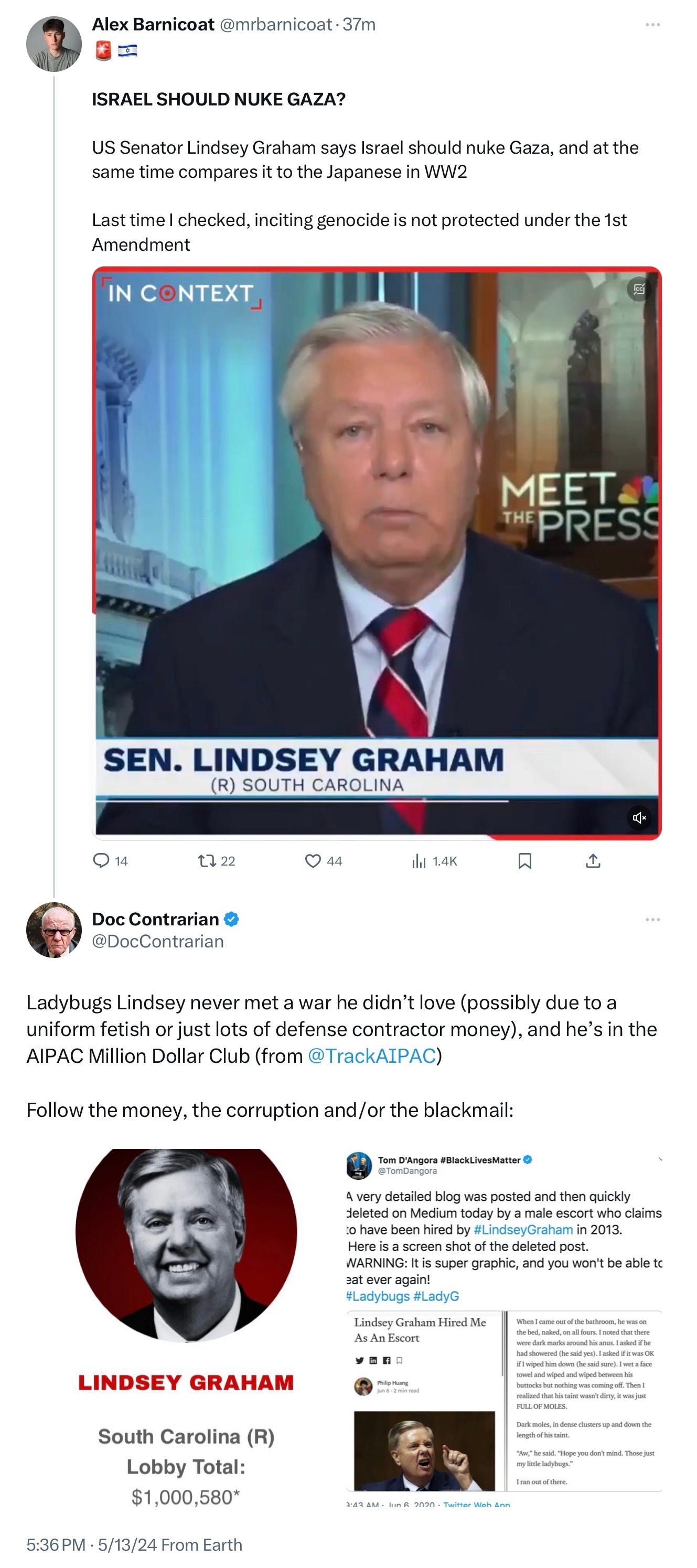The width and height of the screenshot is (697, 1568).
Task: Visit the @mrbarnicoat handle
Action: coord(275,24)
